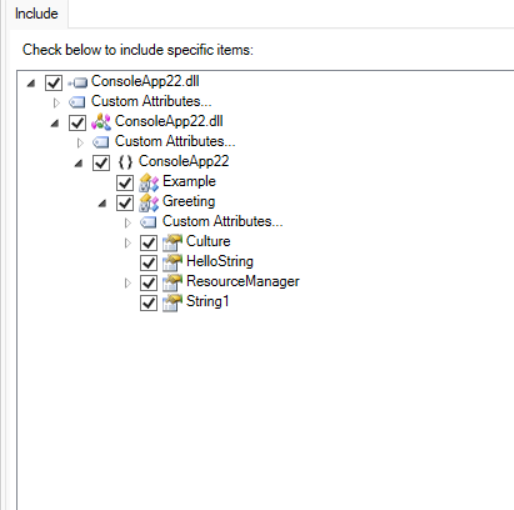Uncheck the nested ConsoleApp22.dll module checkbox
The image size is (514, 510).
[x=77, y=122]
